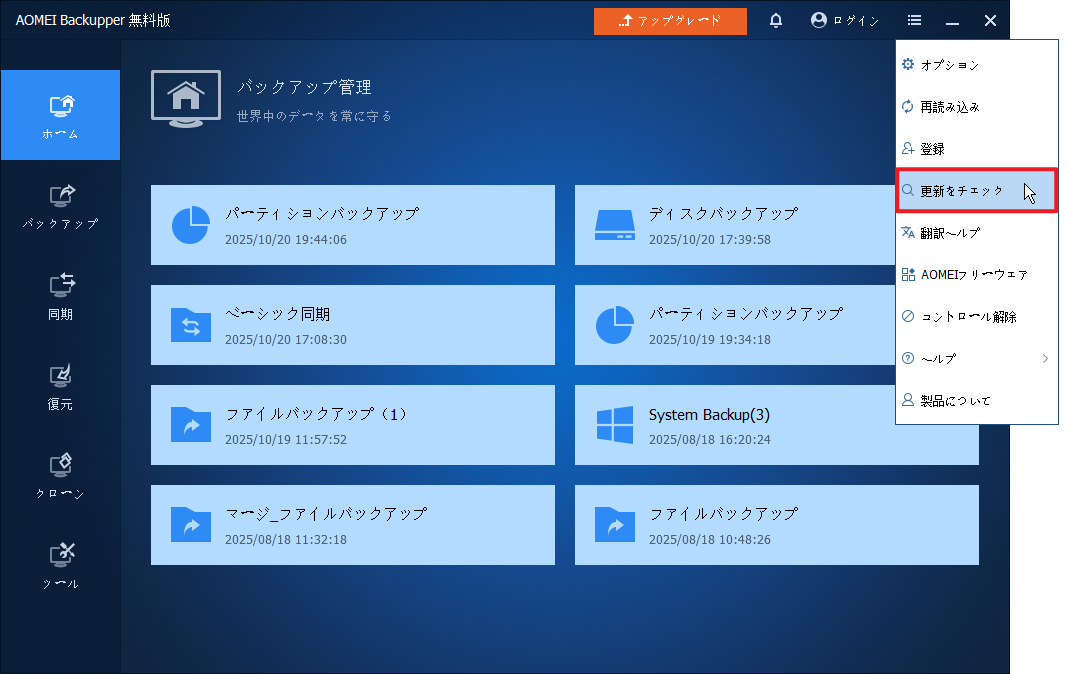Click the ログイン link text
The image size is (1070, 674).
click(x=856, y=21)
